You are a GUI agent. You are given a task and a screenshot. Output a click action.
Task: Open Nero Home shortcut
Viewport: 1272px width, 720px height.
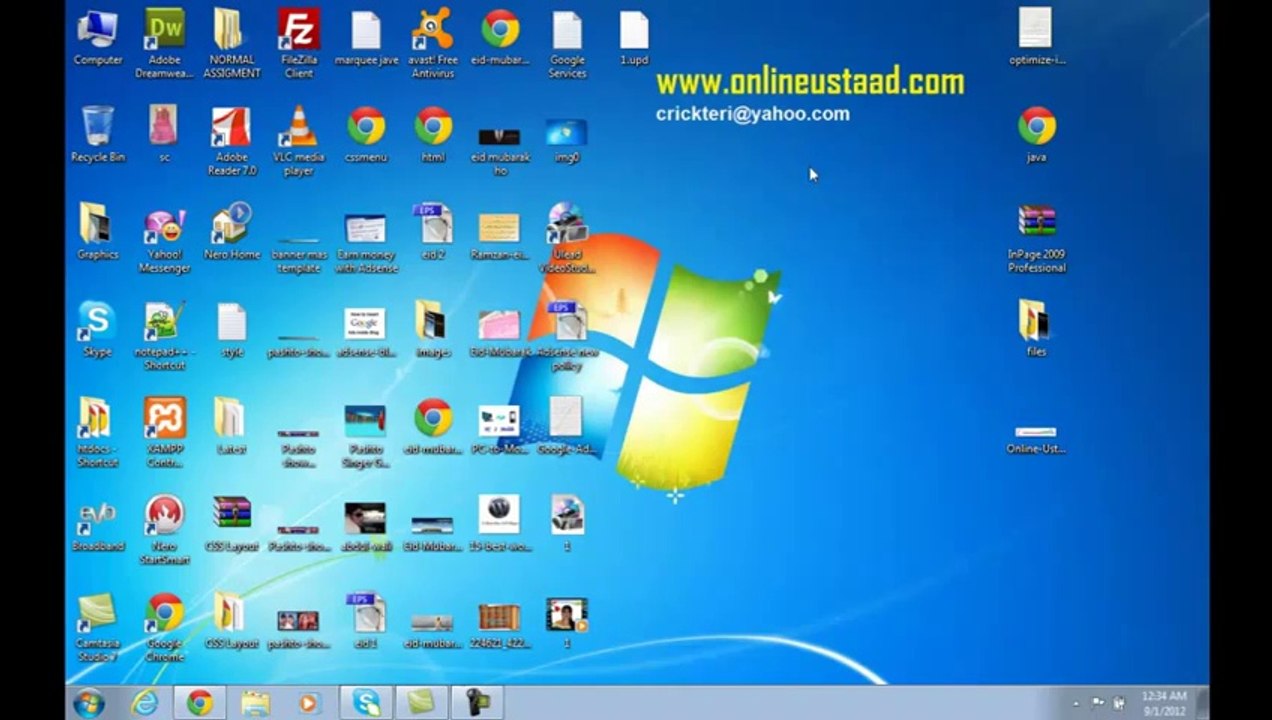point(232,231)
